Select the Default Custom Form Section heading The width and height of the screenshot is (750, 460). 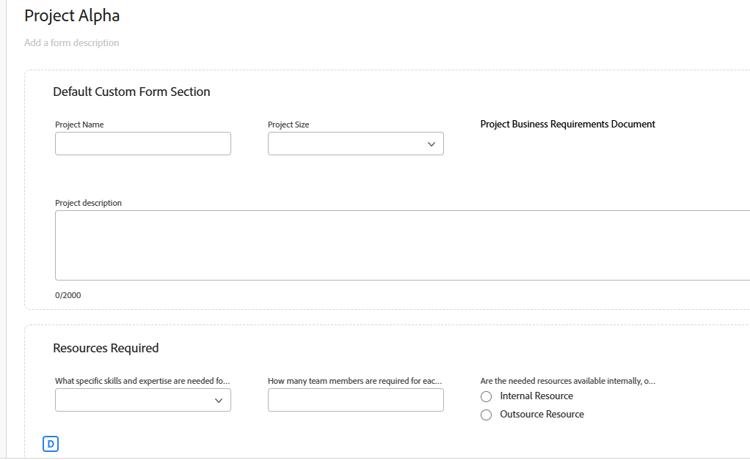click(x=131, y=92)
